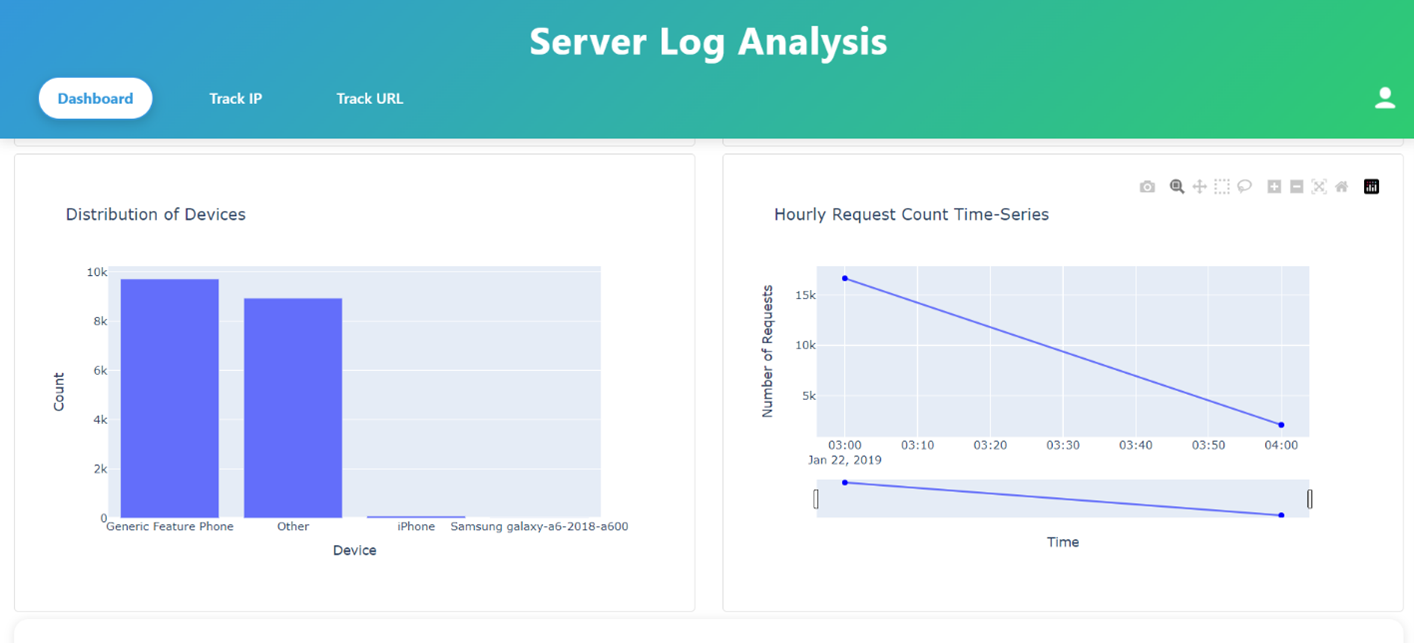The height and width of the screenshot is (643, 1414).
Task: Click the Autoscale icon
Action: pyautogui.click(x=1319, y=187)
